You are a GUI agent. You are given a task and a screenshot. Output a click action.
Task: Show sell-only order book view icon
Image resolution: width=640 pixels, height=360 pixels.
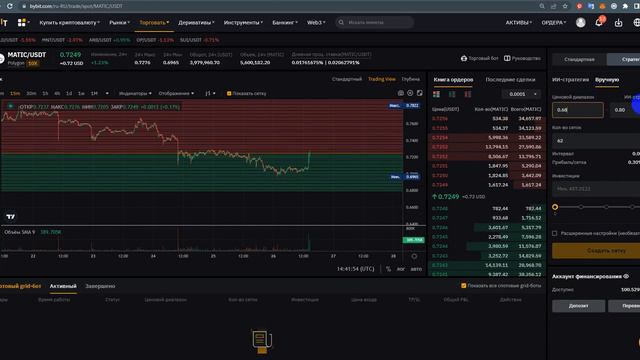(x=467, y=94)
